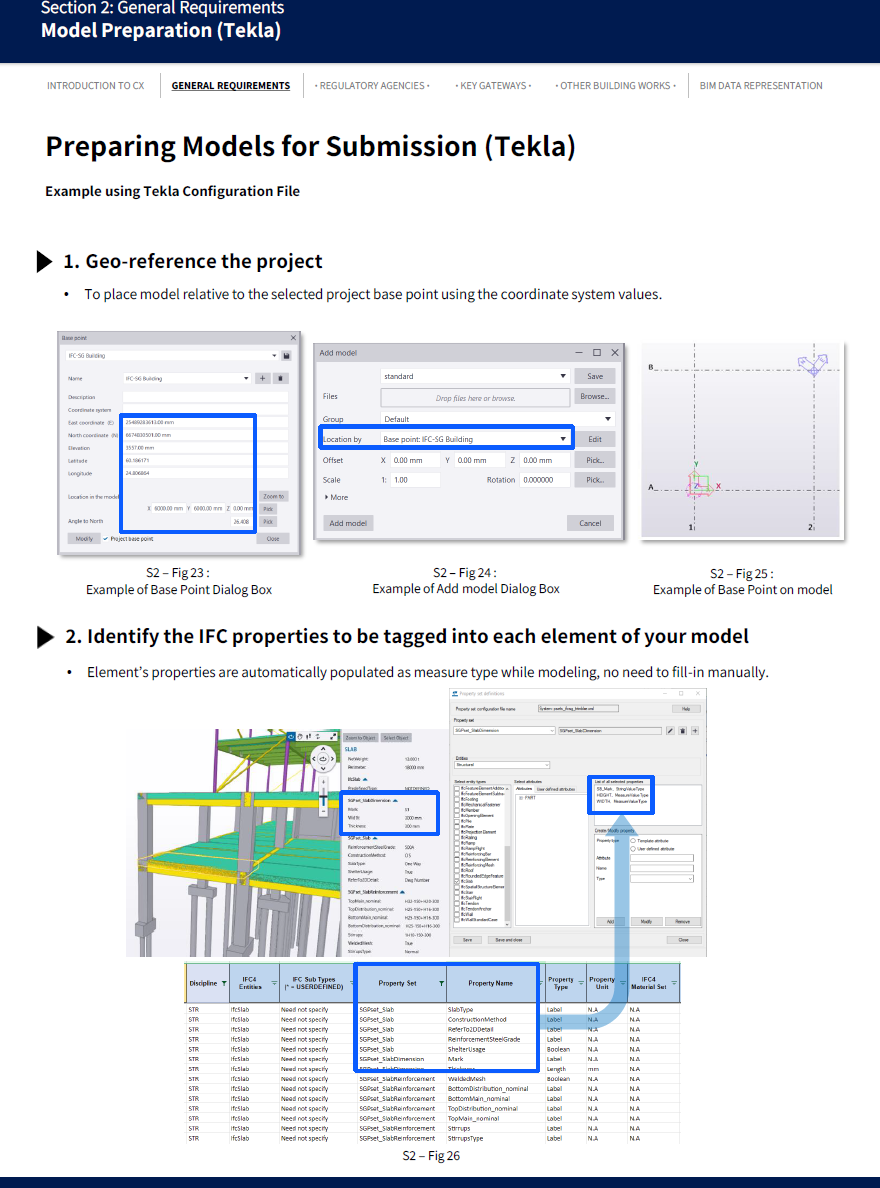Open the Entities Structural dropdown

coord(502,764)
